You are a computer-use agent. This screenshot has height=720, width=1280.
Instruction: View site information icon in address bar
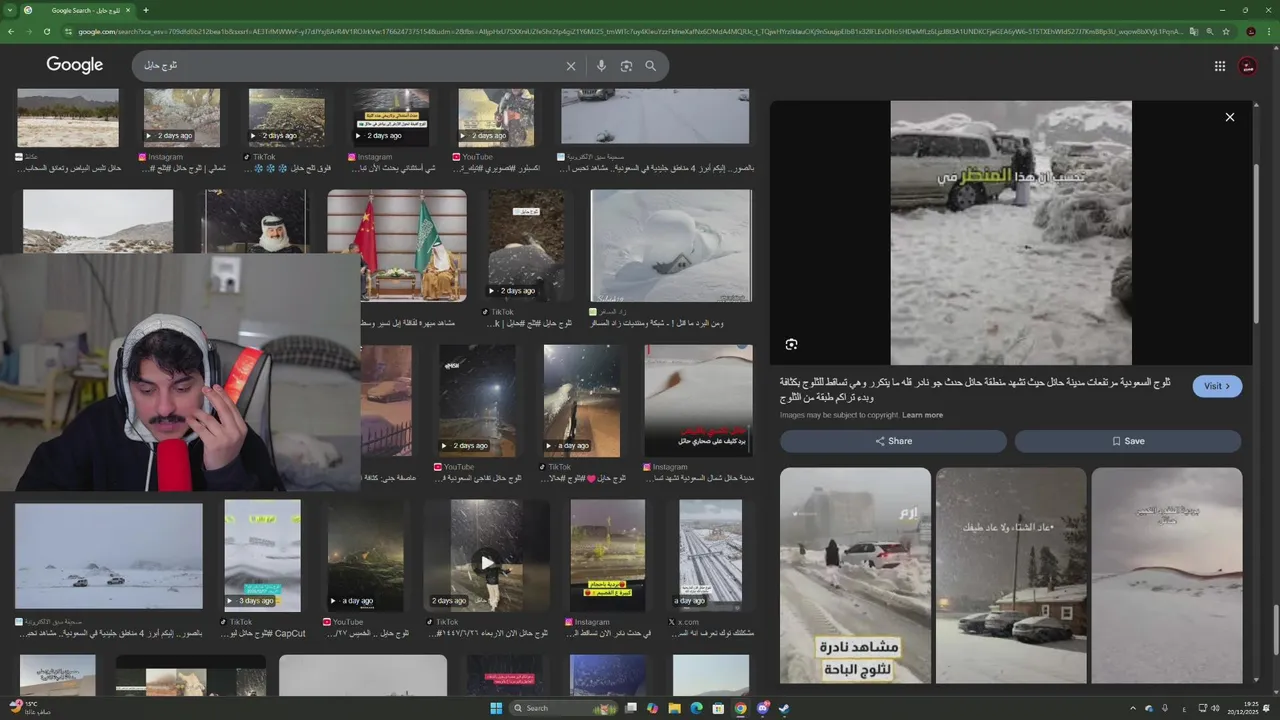click(68, 32)
